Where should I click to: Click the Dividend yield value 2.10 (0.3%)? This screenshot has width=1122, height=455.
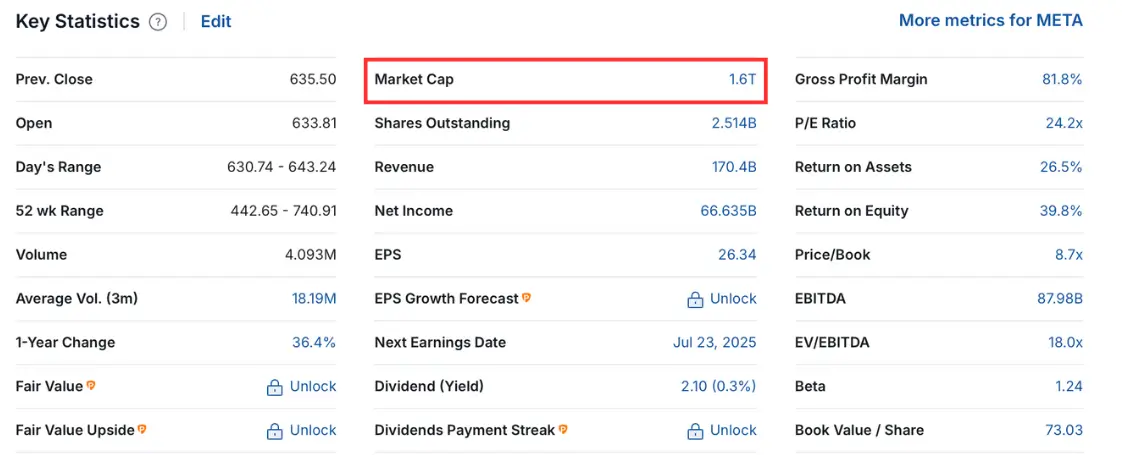[718, 386]
